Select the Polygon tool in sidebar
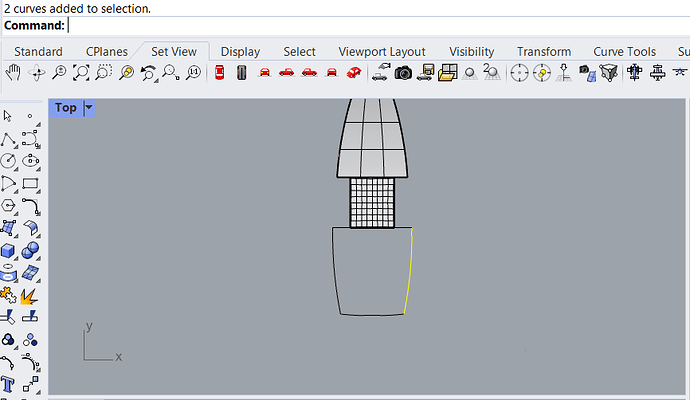 (8, 206)
